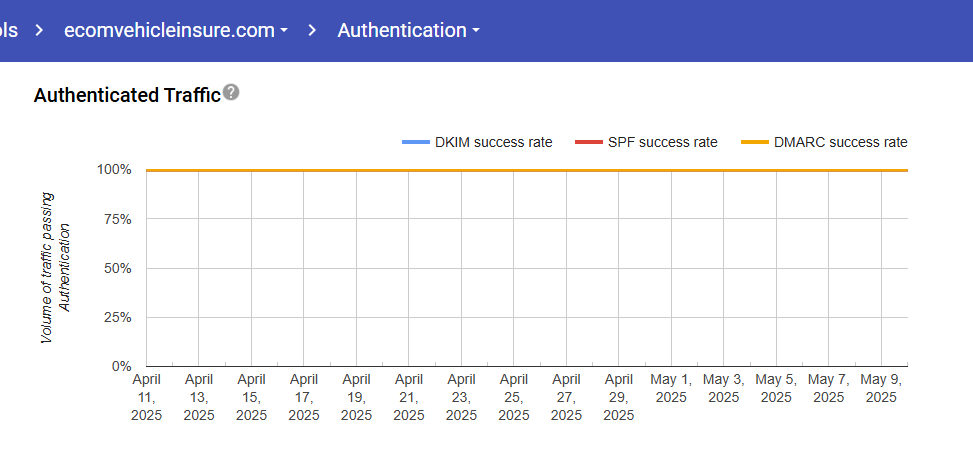Viewport: 973px width, 467px height.
Task: Click the red SPF legend line marker
Action: click(x=588, y=143)
